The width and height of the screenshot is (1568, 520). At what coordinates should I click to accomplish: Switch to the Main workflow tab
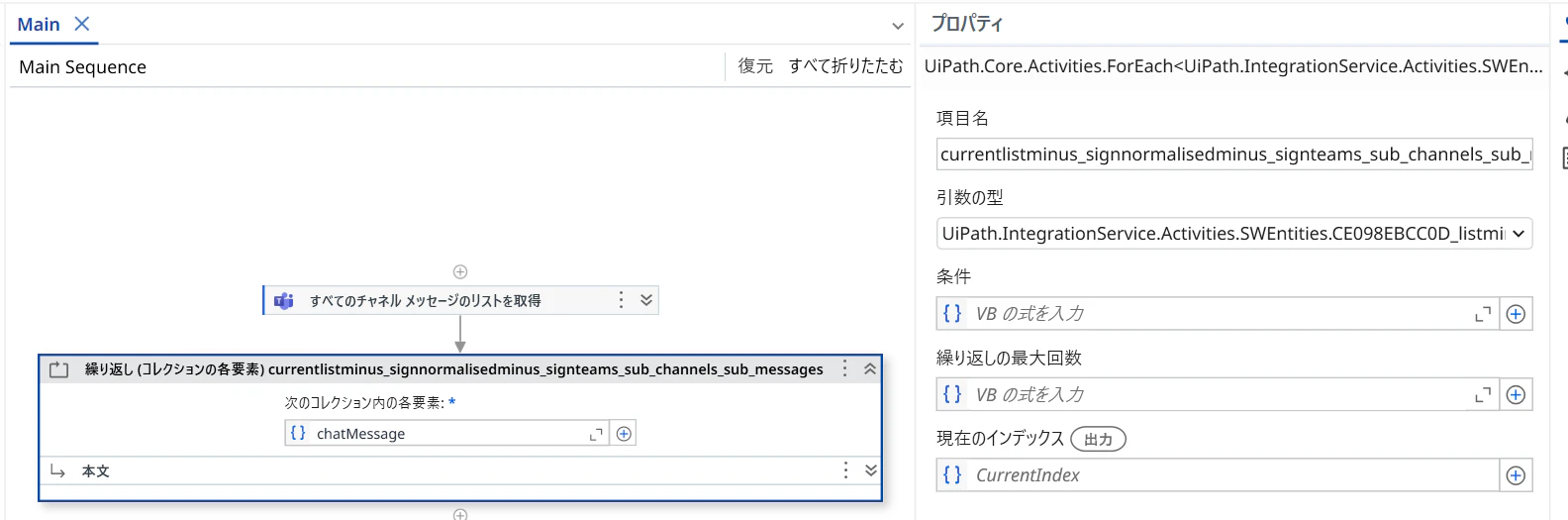tap(39, 25)
